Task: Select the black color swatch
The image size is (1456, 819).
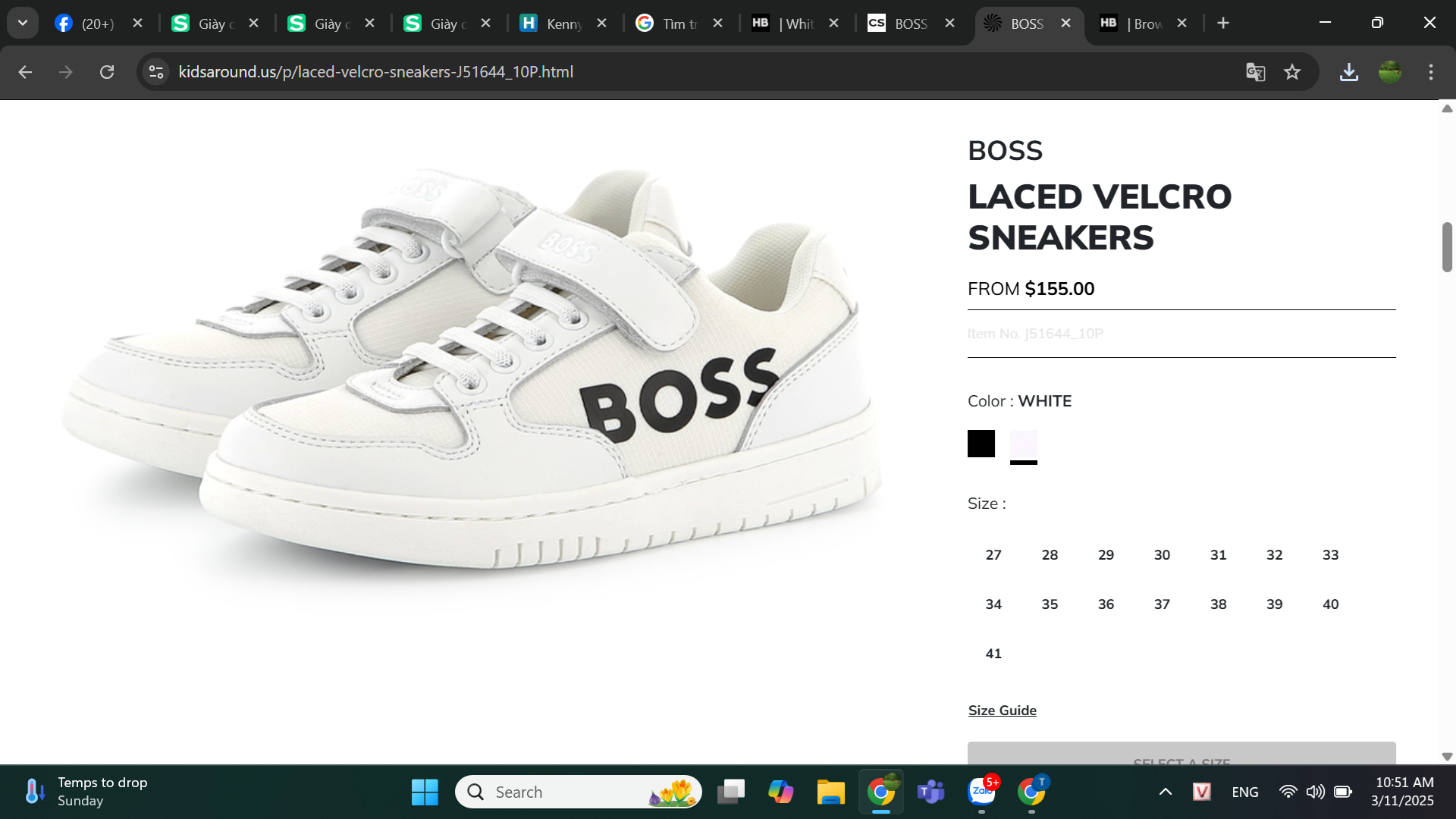Action: point(981,444)
